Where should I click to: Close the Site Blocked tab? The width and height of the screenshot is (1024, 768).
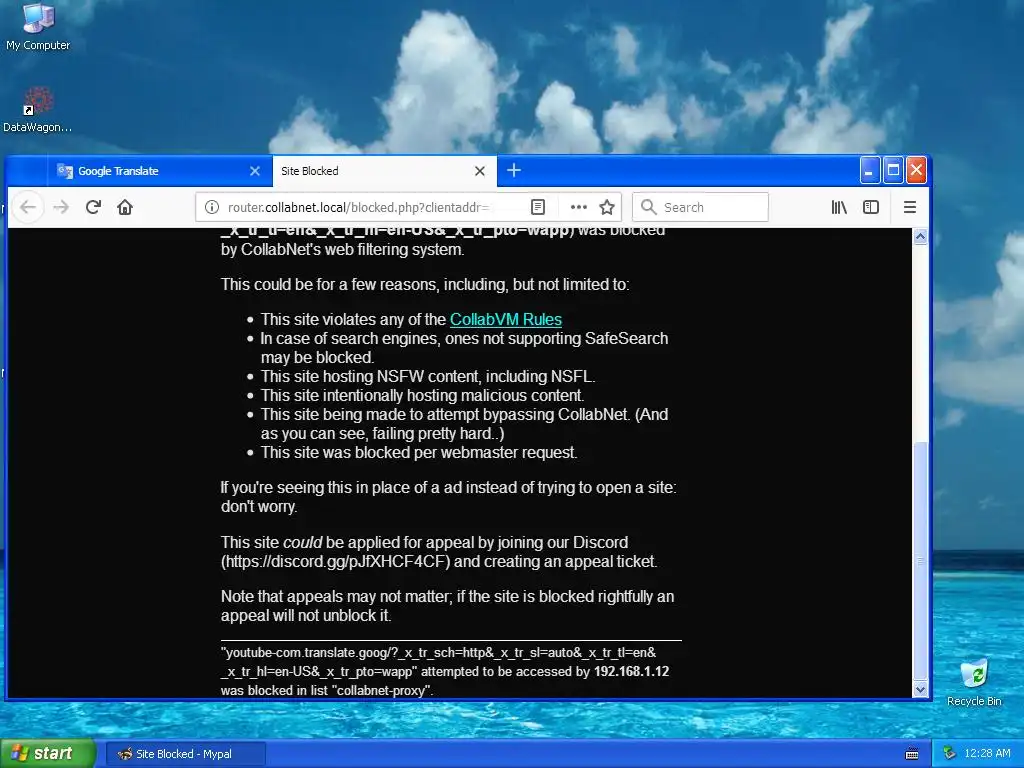point(480,171)
